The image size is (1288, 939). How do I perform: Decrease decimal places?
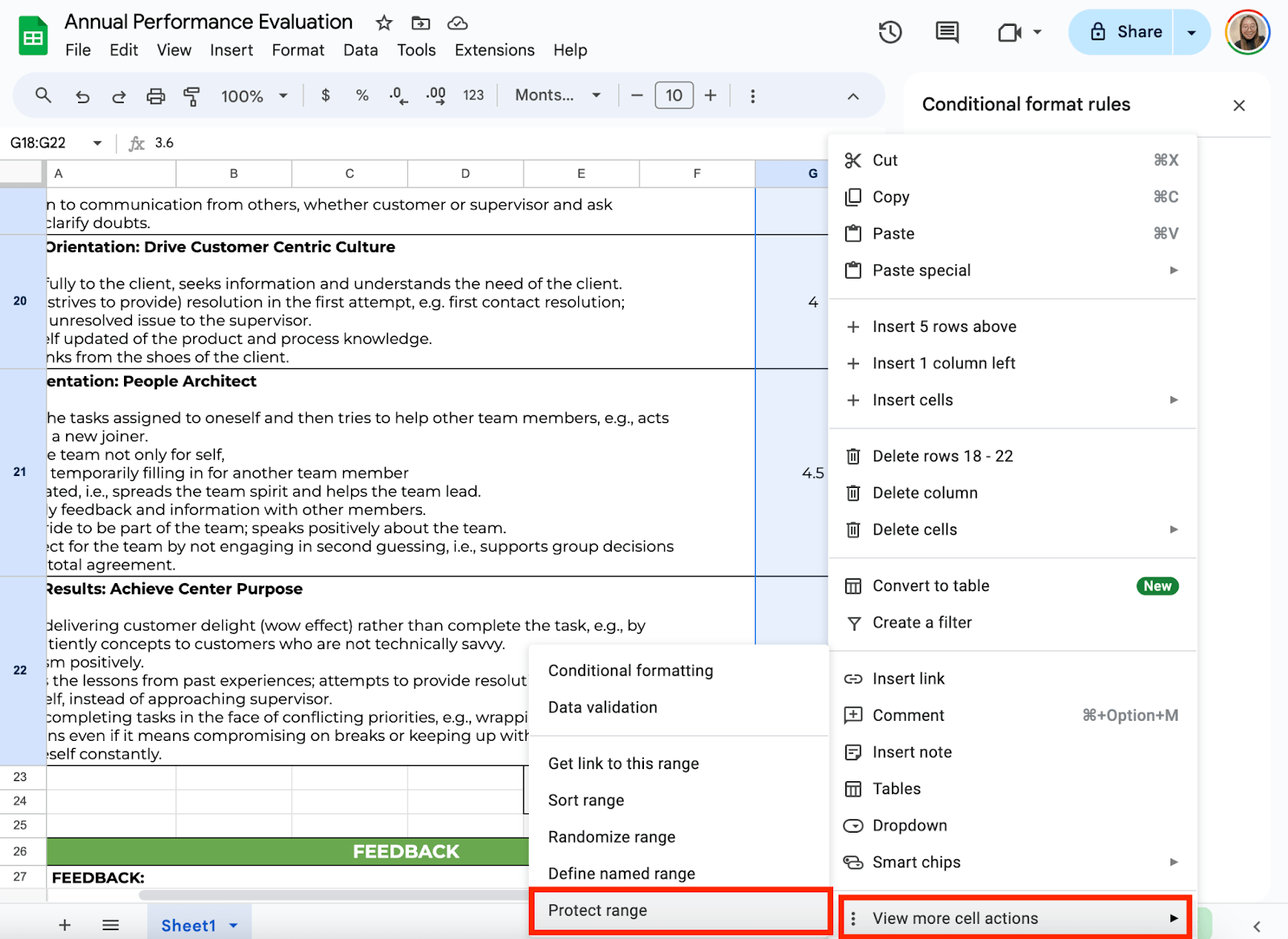tap(398, 96)
